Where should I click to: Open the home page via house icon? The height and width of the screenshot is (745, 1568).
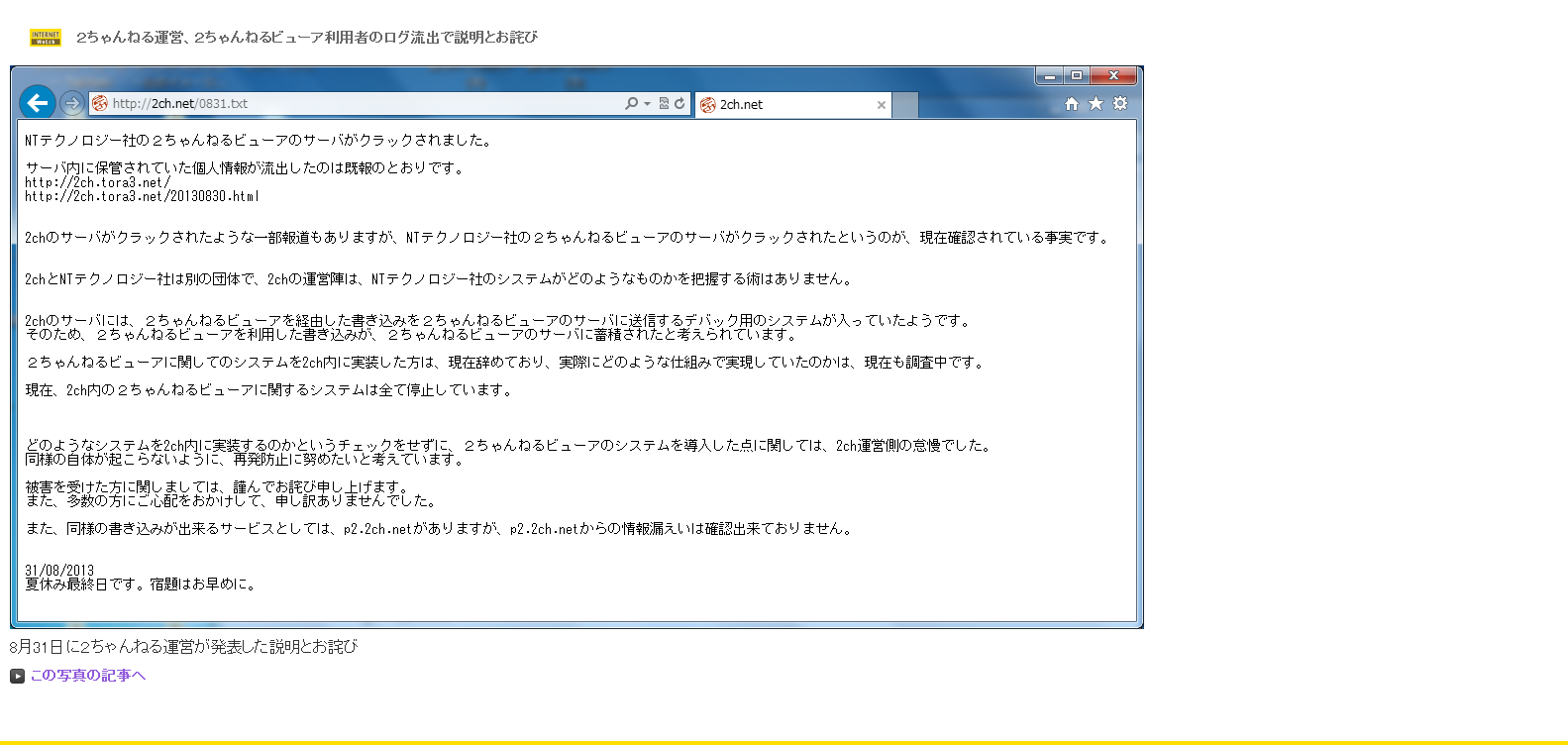point(1071,103)
